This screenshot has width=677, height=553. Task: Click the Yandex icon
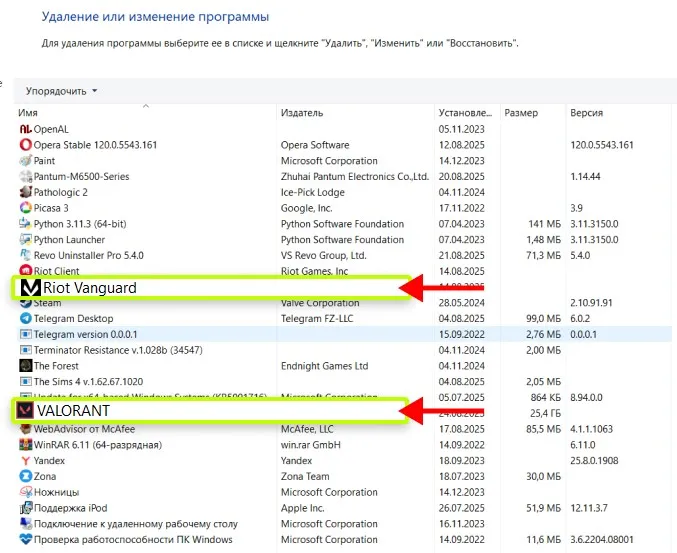(x=25, y=461)
